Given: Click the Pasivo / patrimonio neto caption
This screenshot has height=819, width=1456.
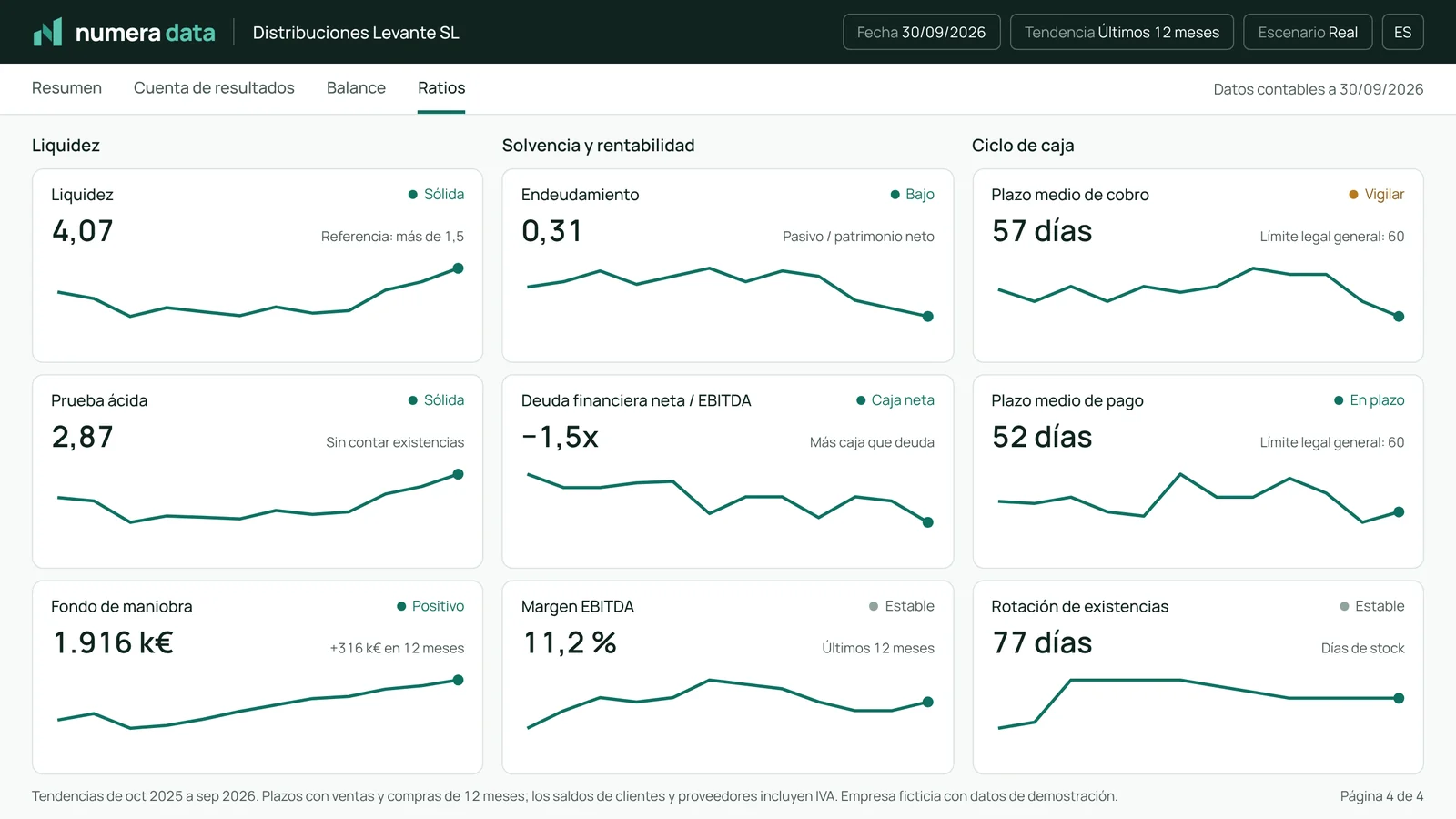Looking at the screenshot, I should point(858,237).
